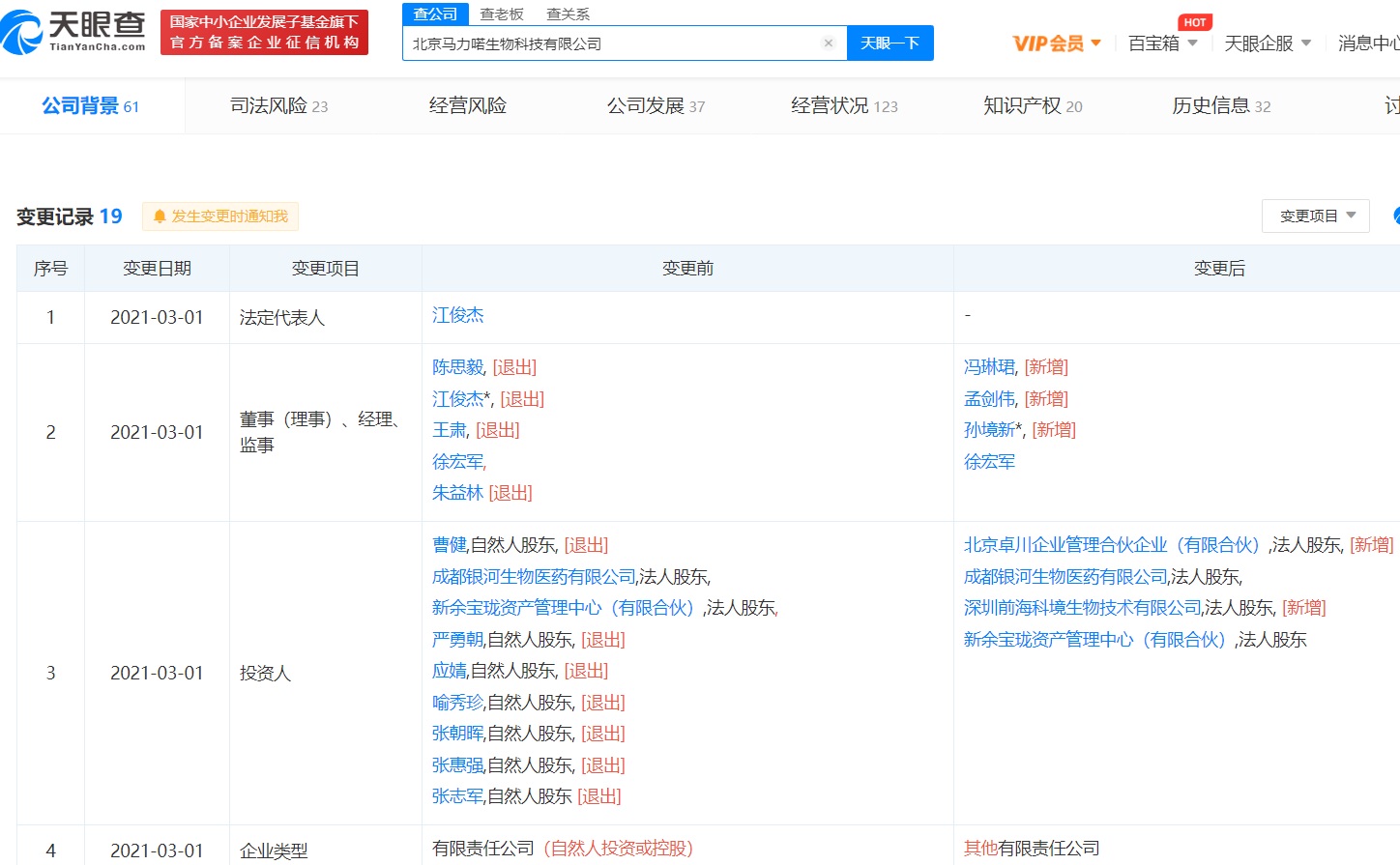Open 朱益林 person link
1400x865 pixels.
[x=458, y=493]
